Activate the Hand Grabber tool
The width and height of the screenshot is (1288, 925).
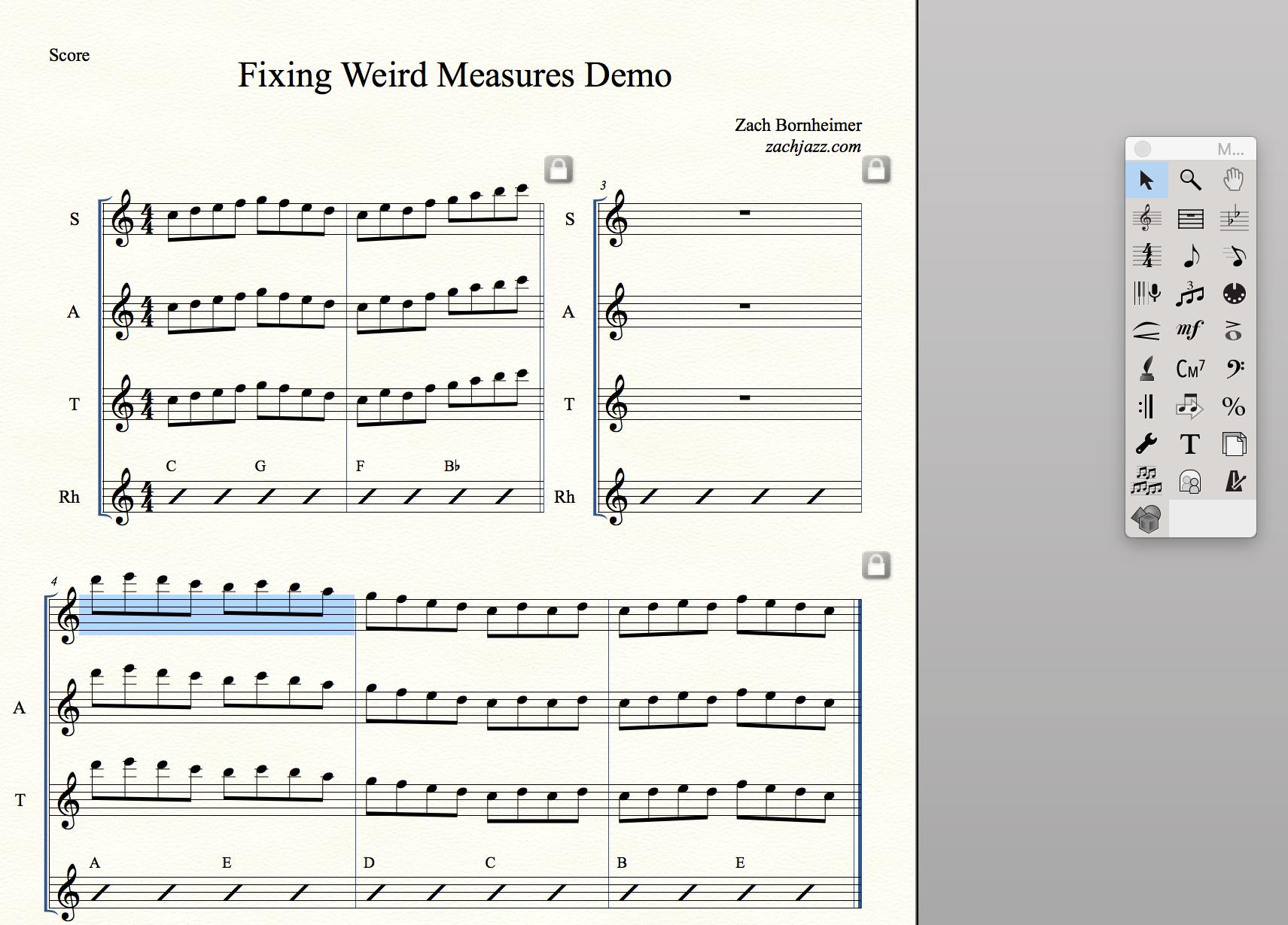coord(1233,180)
